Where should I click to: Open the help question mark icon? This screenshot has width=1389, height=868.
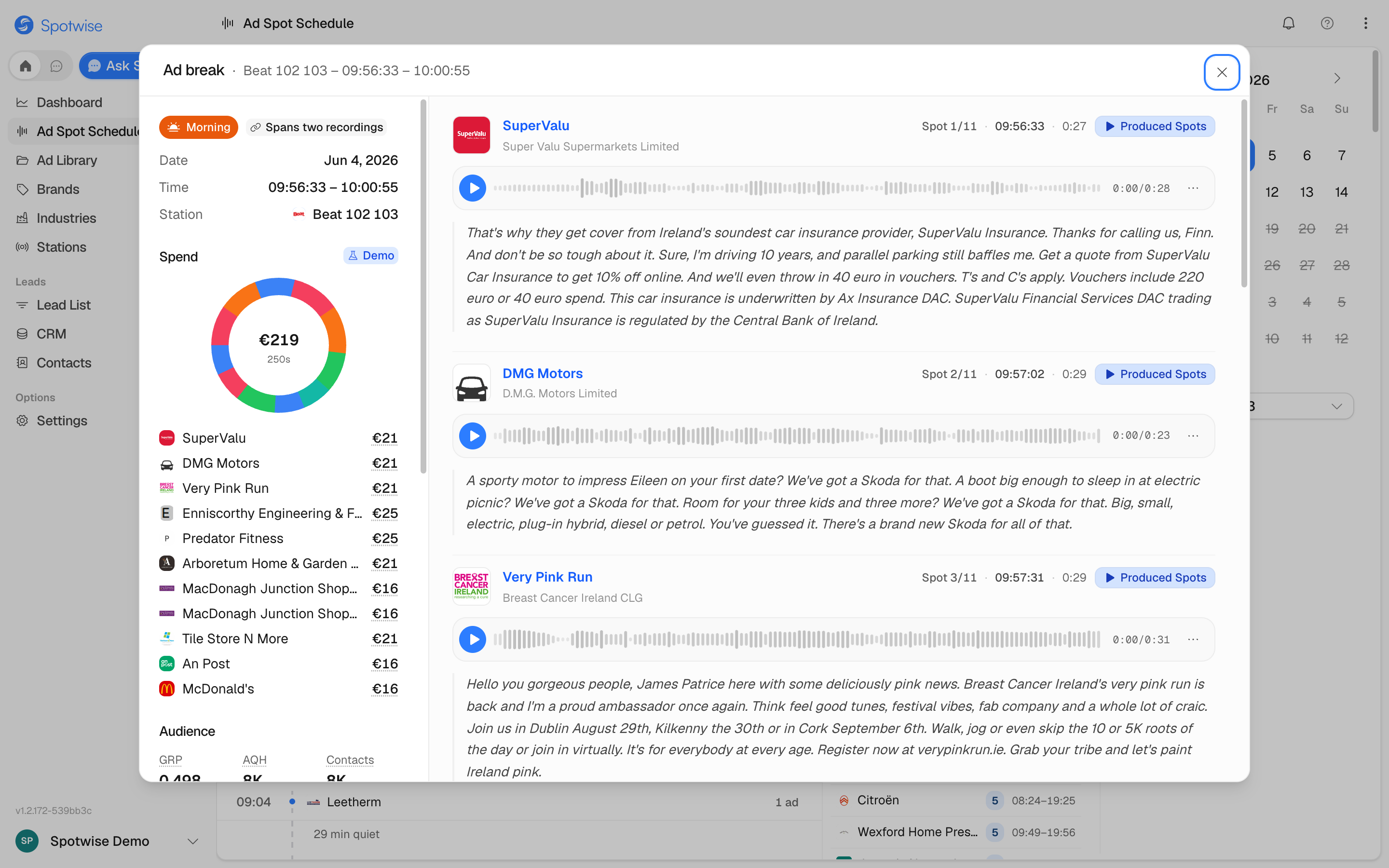1327,24
